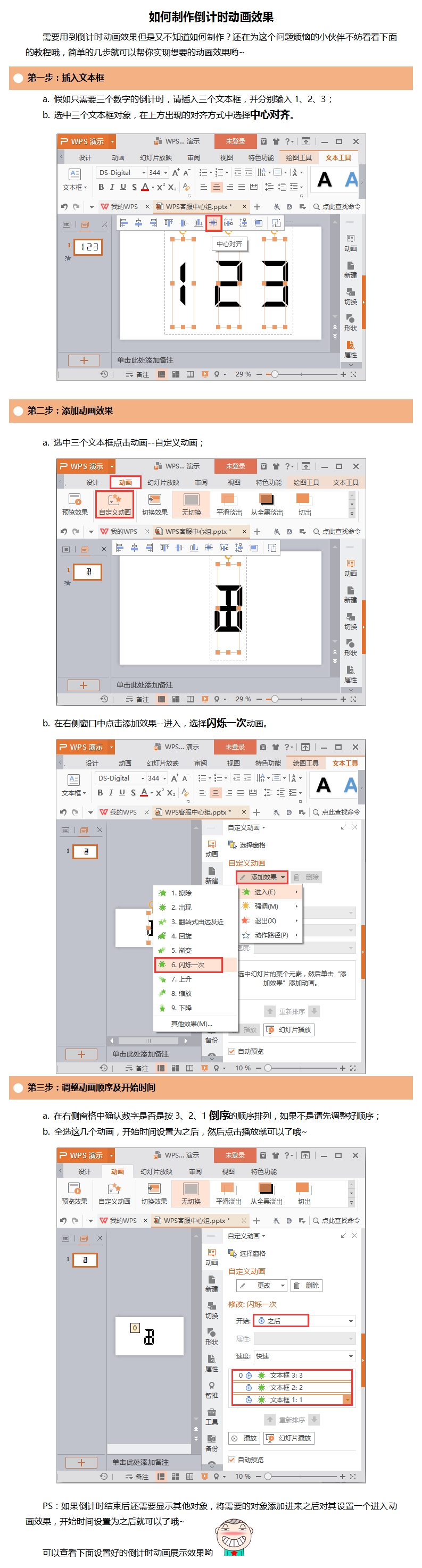
Task: Toggle Strikethrough S in step 1 ribbon
Action: tap(134, 187)
